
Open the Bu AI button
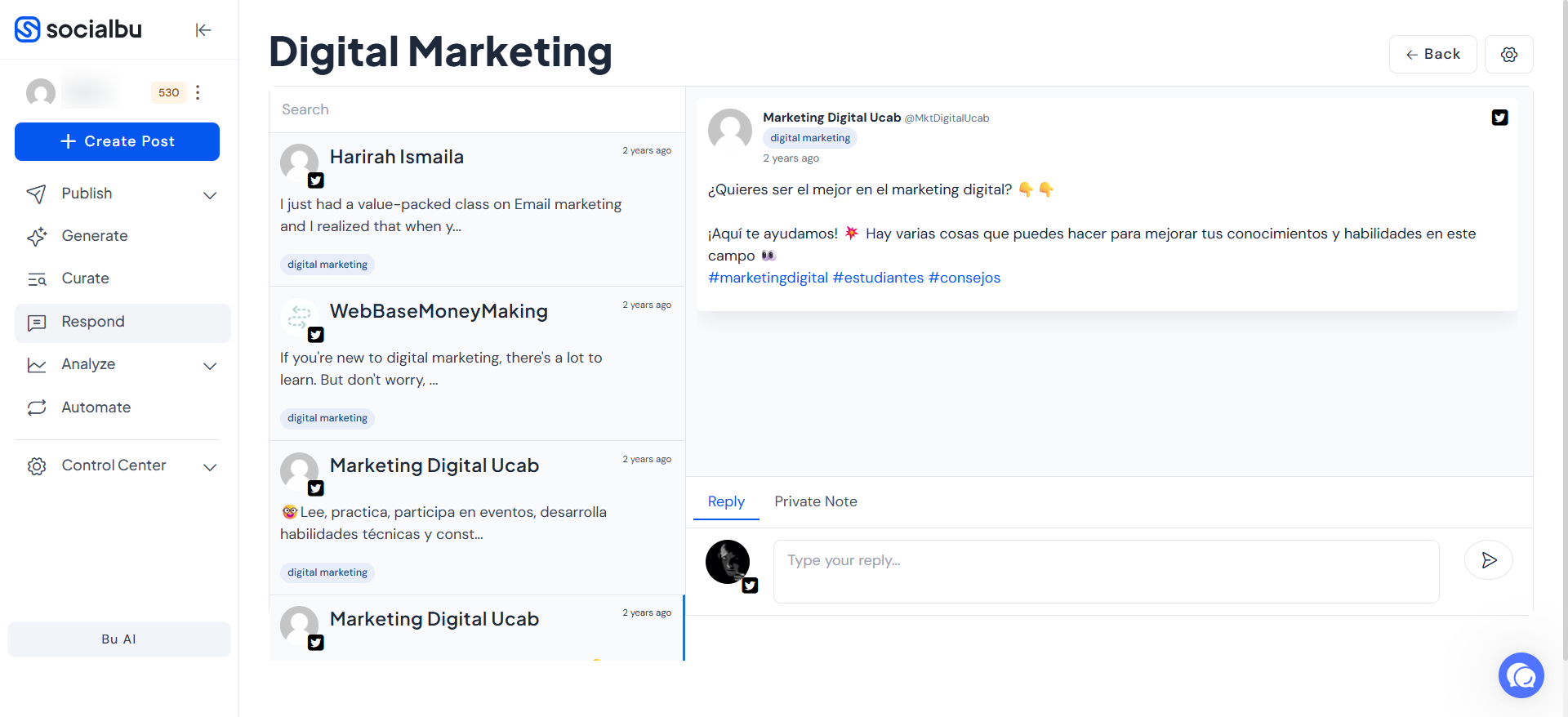[119, 639]
